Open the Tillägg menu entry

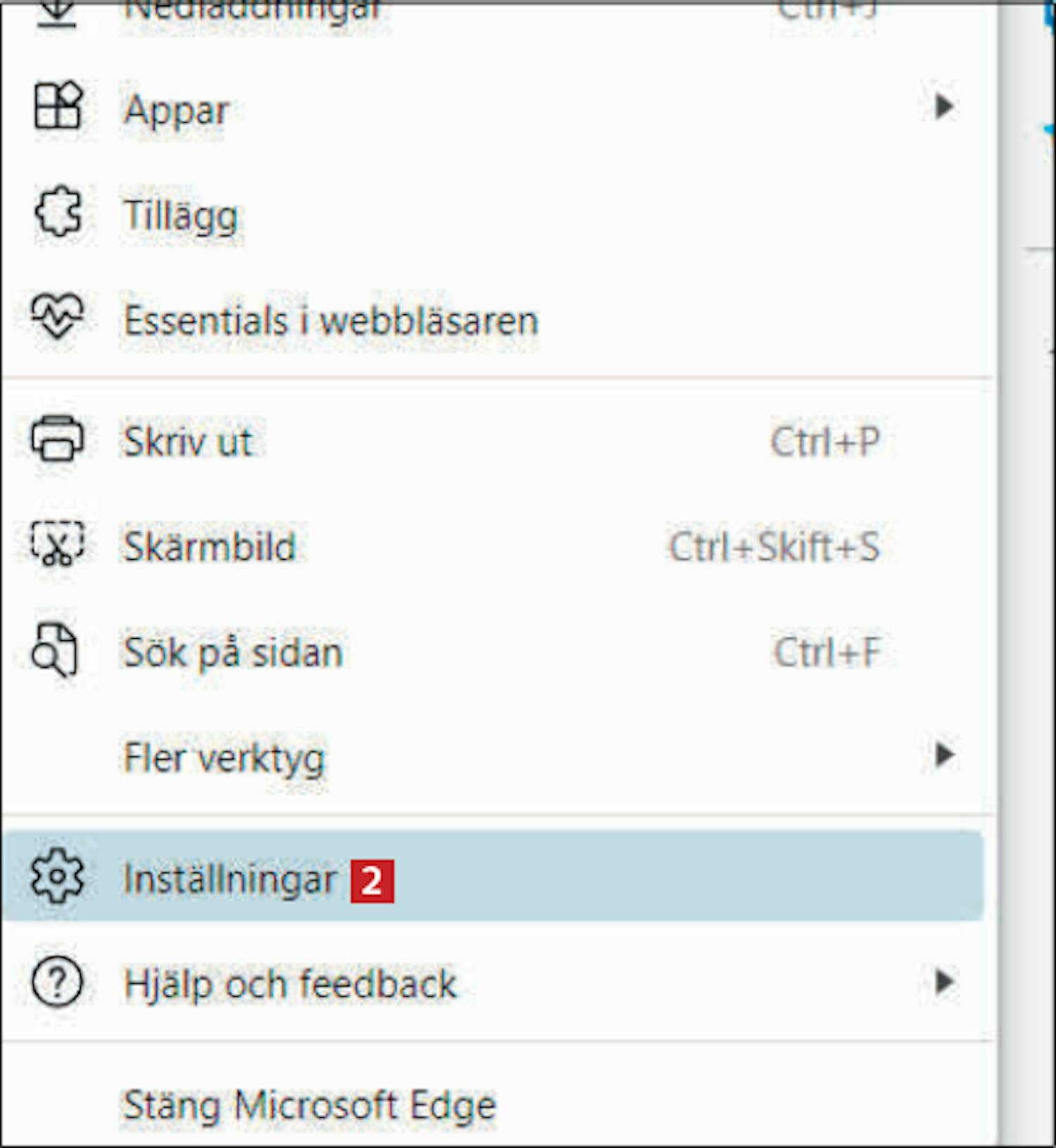(181, 215)
